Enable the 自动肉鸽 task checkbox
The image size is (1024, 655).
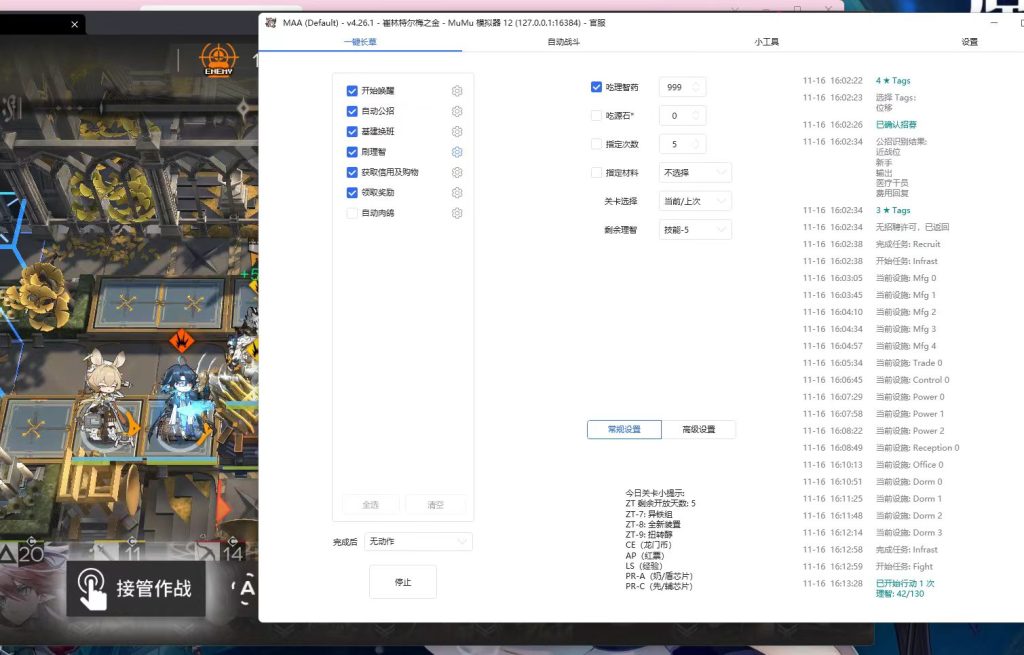352,213
